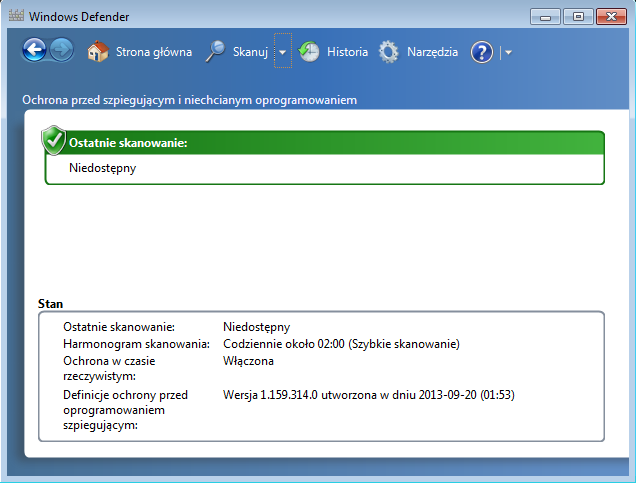The width and height of the screenshot is (636, 483).
Task: Open the Historia section label
Action: click(347, 52)
